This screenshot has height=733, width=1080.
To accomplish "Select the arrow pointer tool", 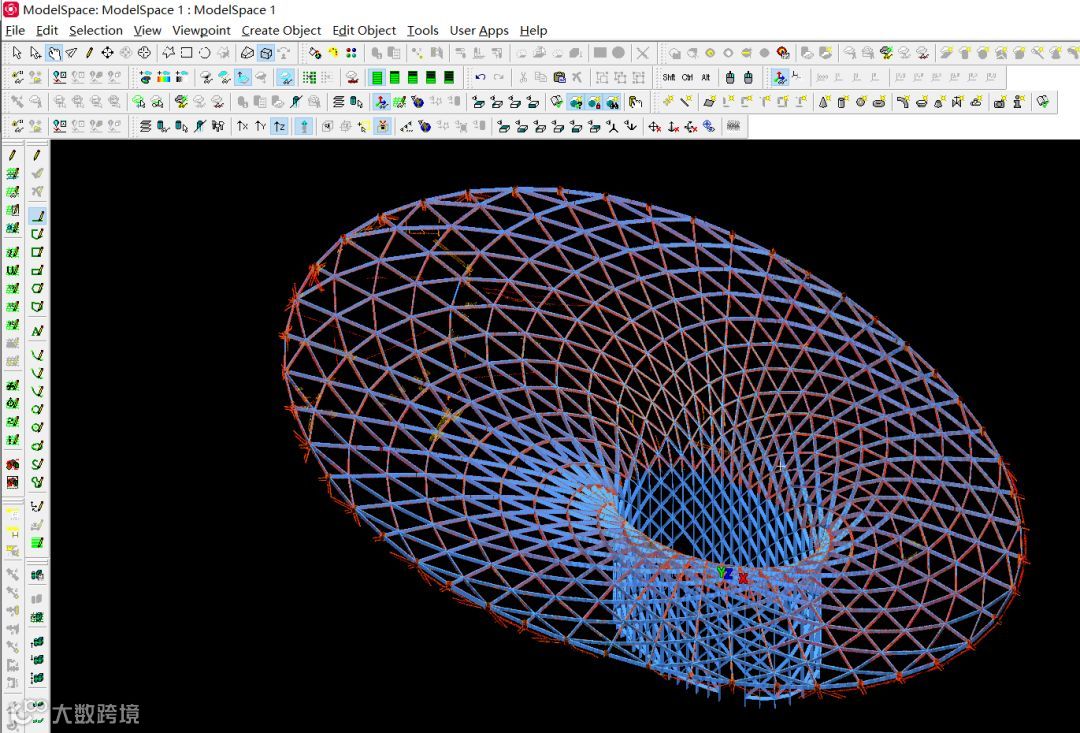I will pyautogui.click(x=17, y=52).
